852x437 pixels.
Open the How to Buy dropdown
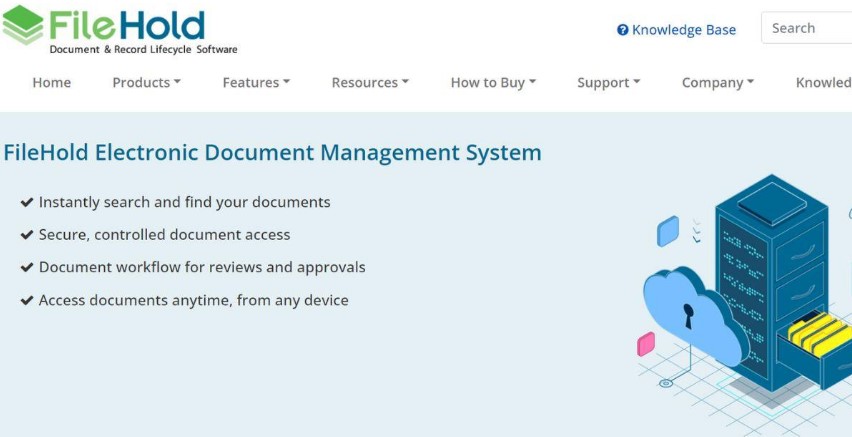(493, 83)
